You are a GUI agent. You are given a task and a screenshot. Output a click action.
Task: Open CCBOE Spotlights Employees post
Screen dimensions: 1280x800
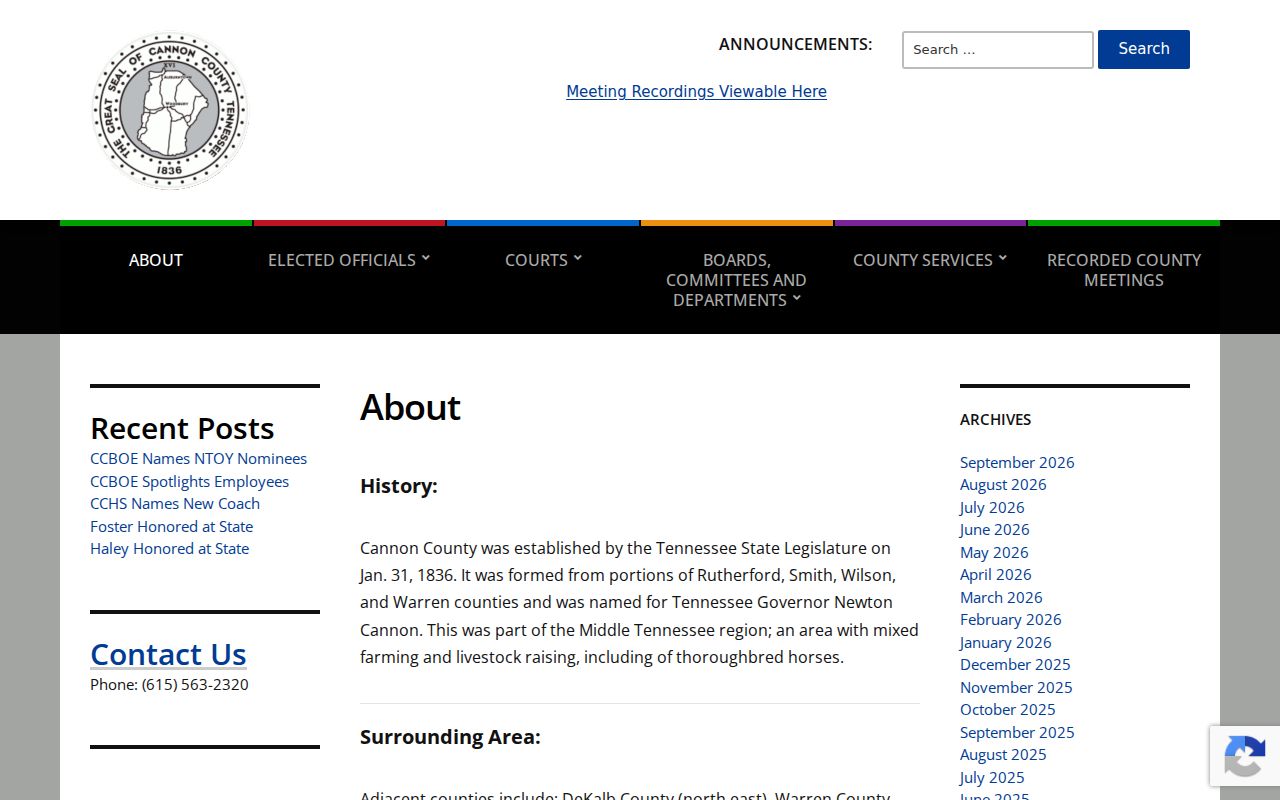point(189,481)
